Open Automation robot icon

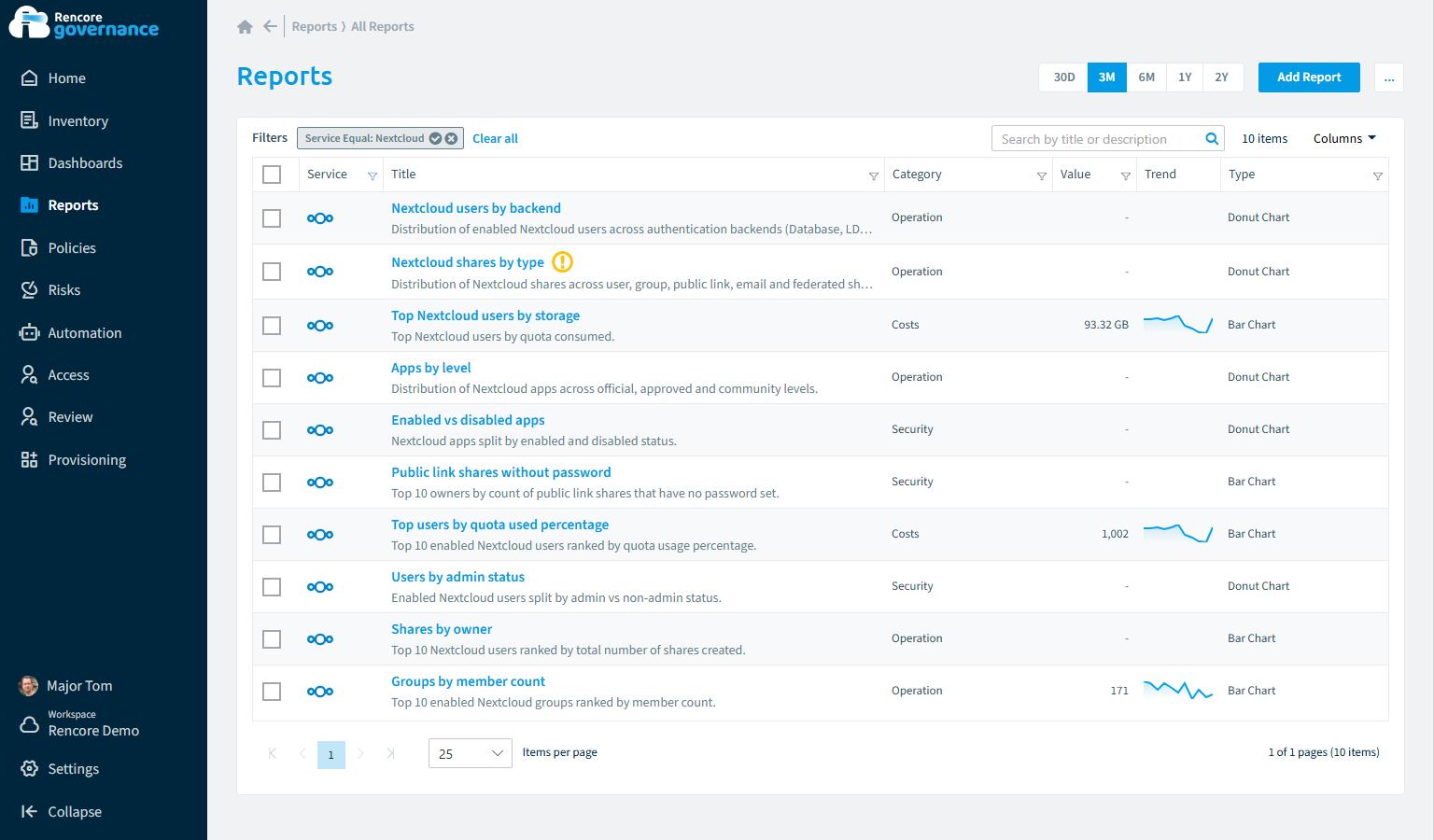pyautogui.click(x=30, y=333)
